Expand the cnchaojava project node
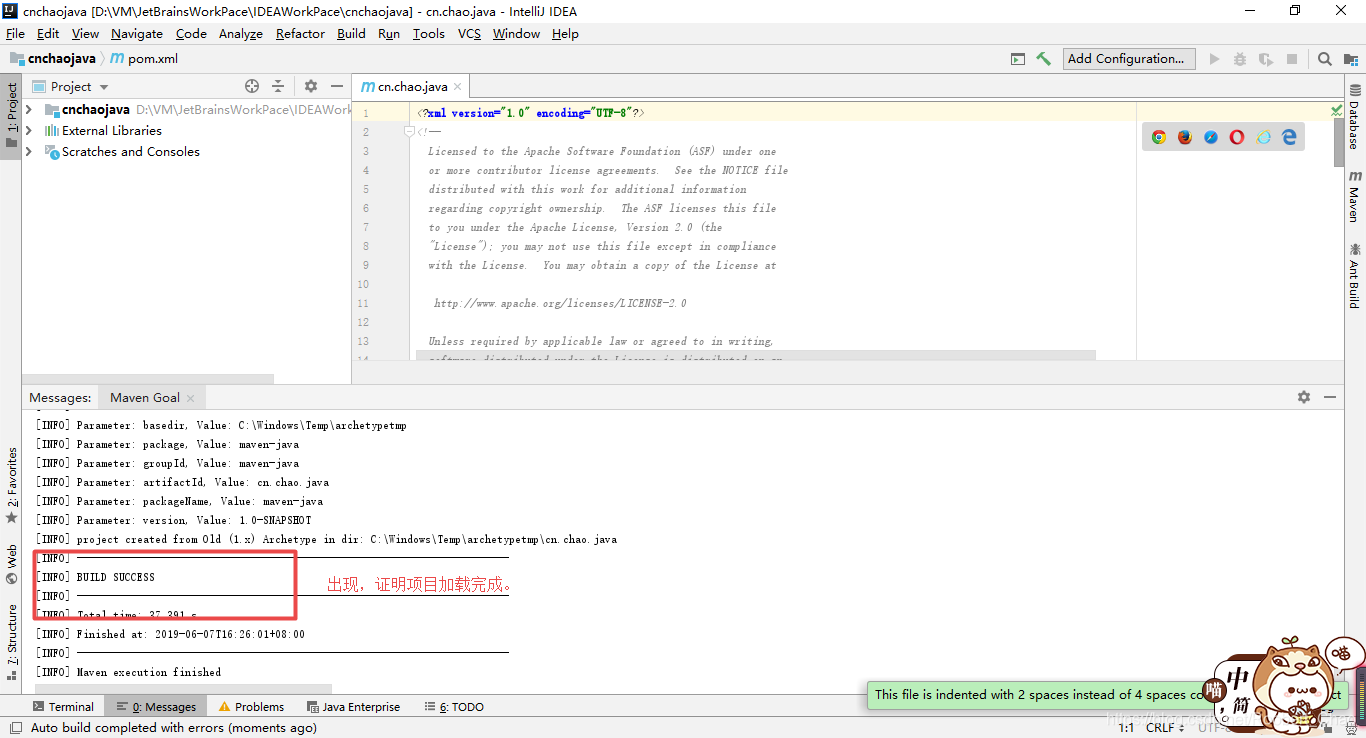The height and width of the screenshot is (738, 1366). click(x=29, y=110)
